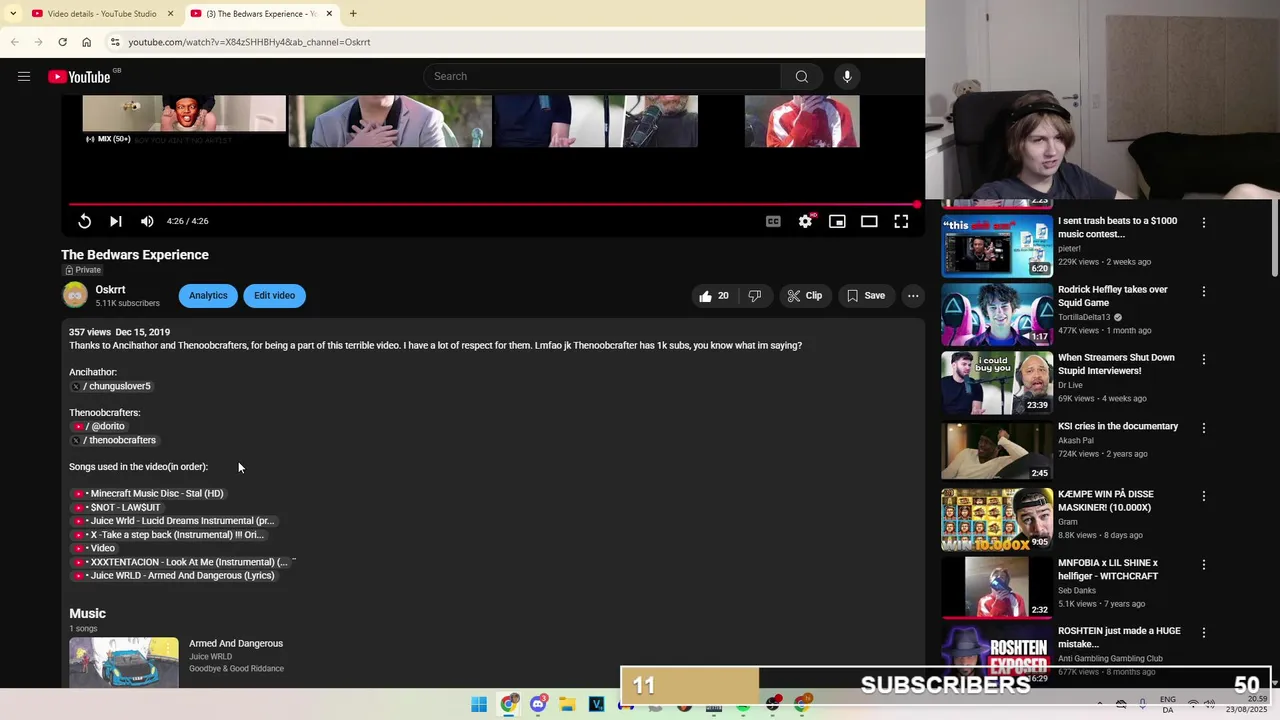Click the YouTube search input field
The image size is (1280, 720).
tap(602, 76)
